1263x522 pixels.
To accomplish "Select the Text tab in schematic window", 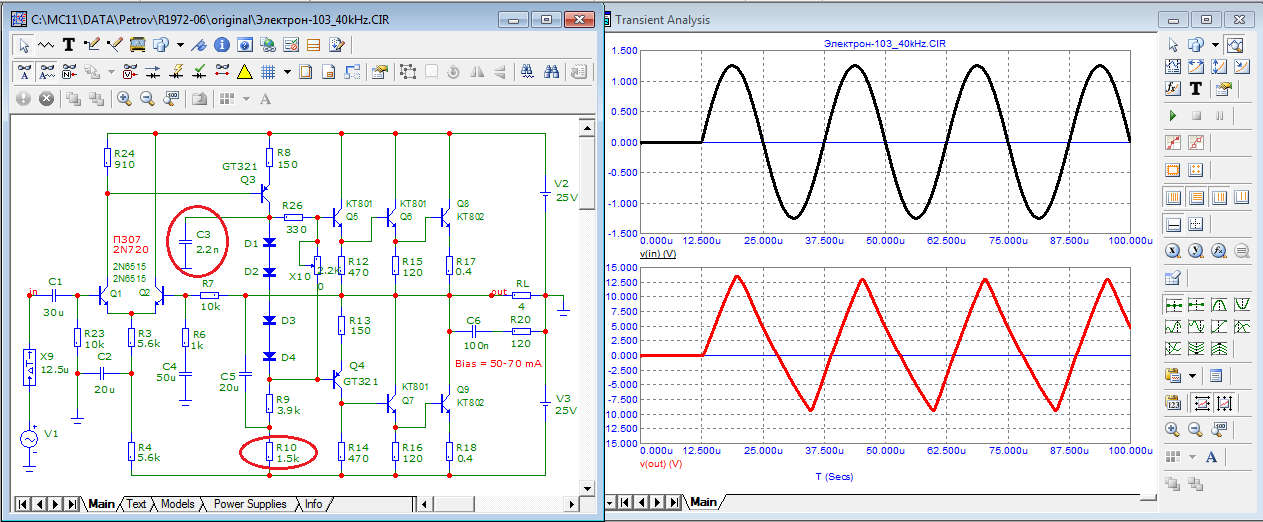I will (136, 504).
